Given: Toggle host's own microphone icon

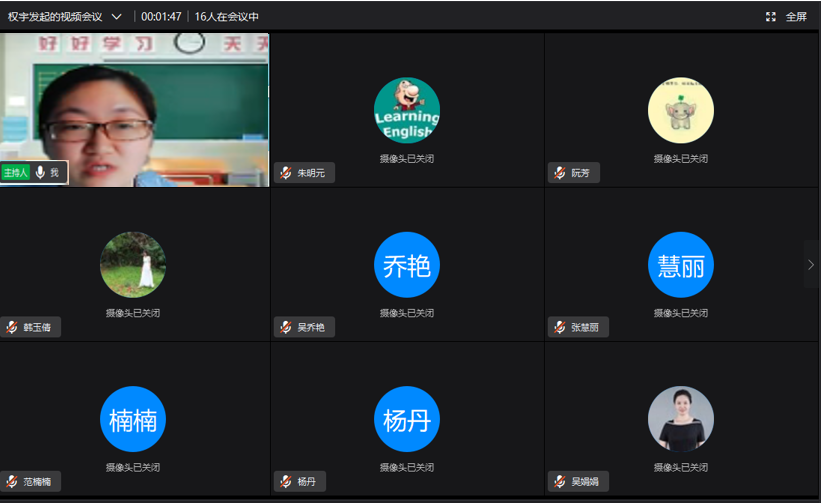Looking at the screenshot, I should click(x=40, y=173).
